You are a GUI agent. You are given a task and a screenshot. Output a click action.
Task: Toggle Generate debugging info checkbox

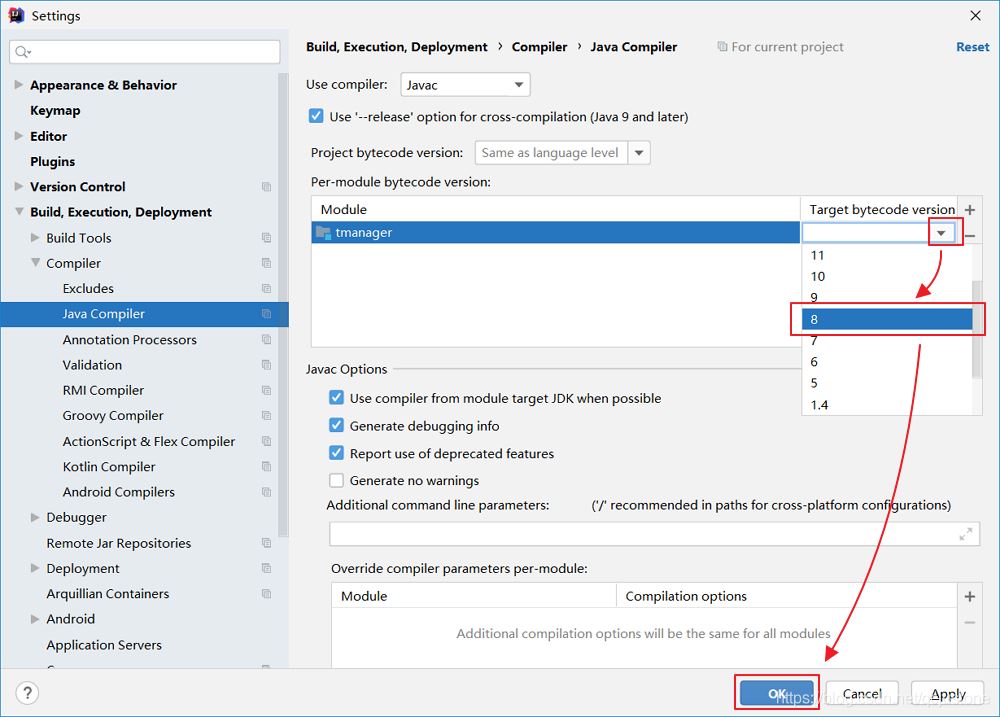tap(337, 426)
